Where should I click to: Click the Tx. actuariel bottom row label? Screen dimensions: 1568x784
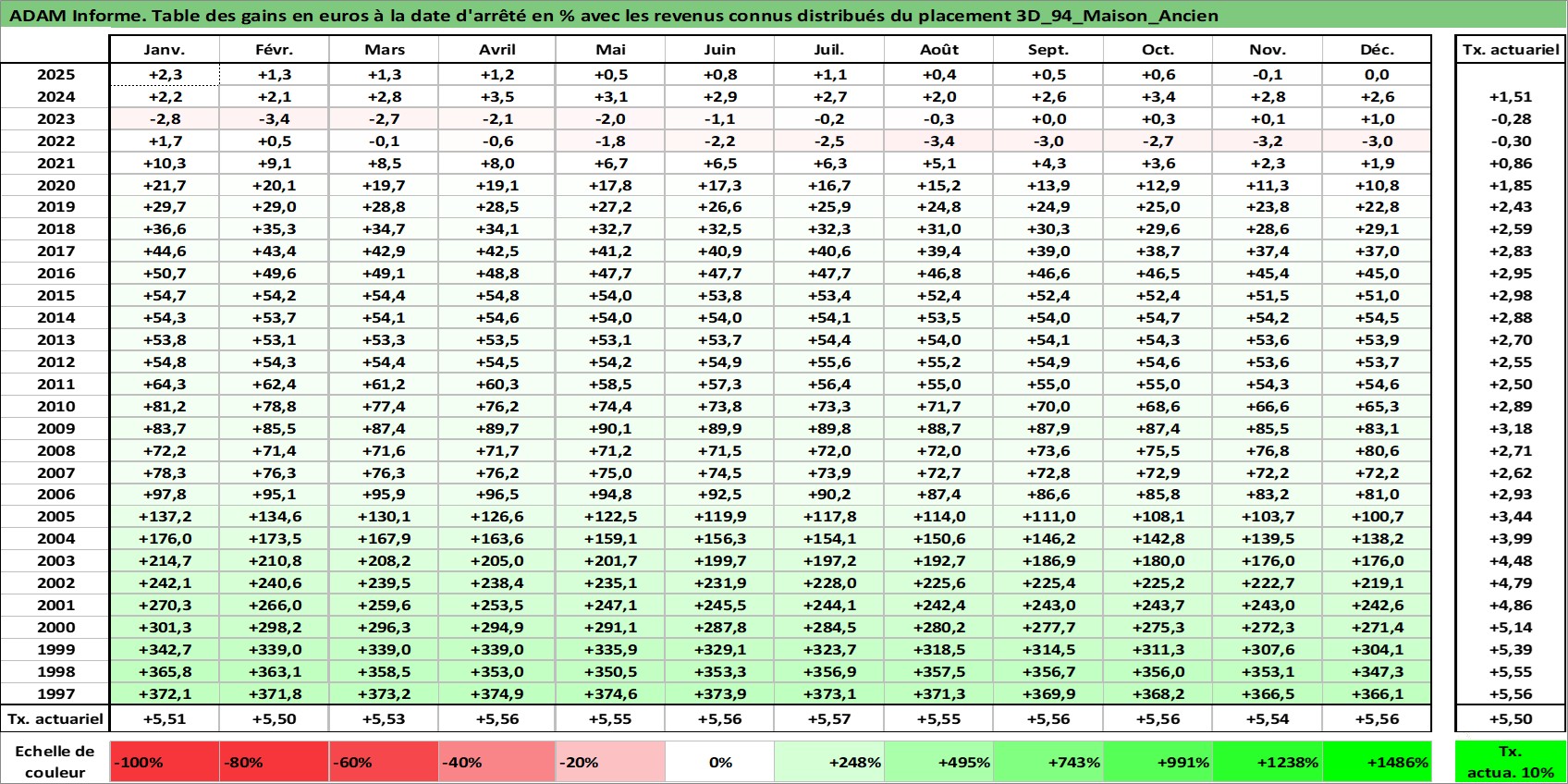click(x=55, y=719)
